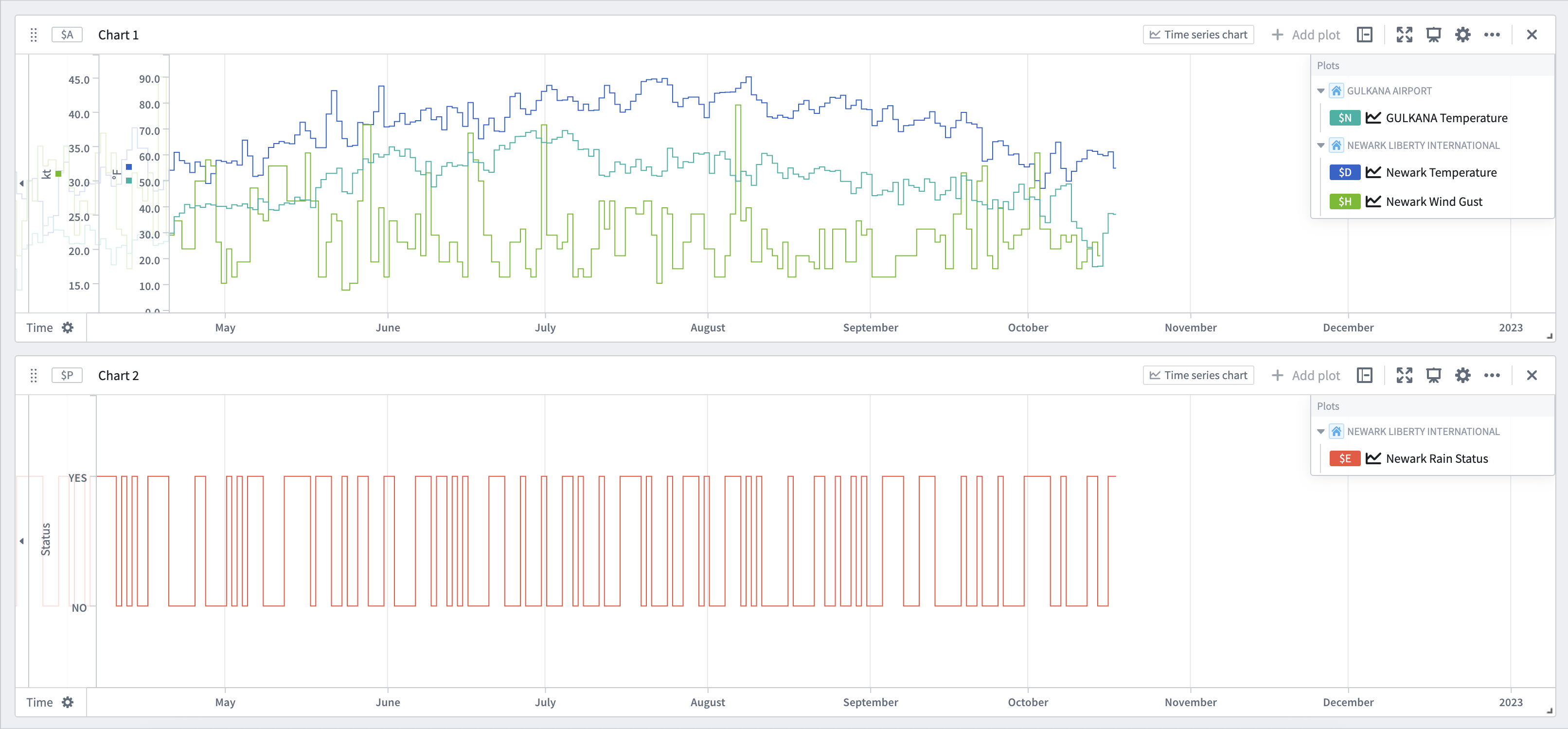Toggle the split panel layout icon on Chart 2
The width and height of the screenshot is (1568, 729).
[1365, 375]
